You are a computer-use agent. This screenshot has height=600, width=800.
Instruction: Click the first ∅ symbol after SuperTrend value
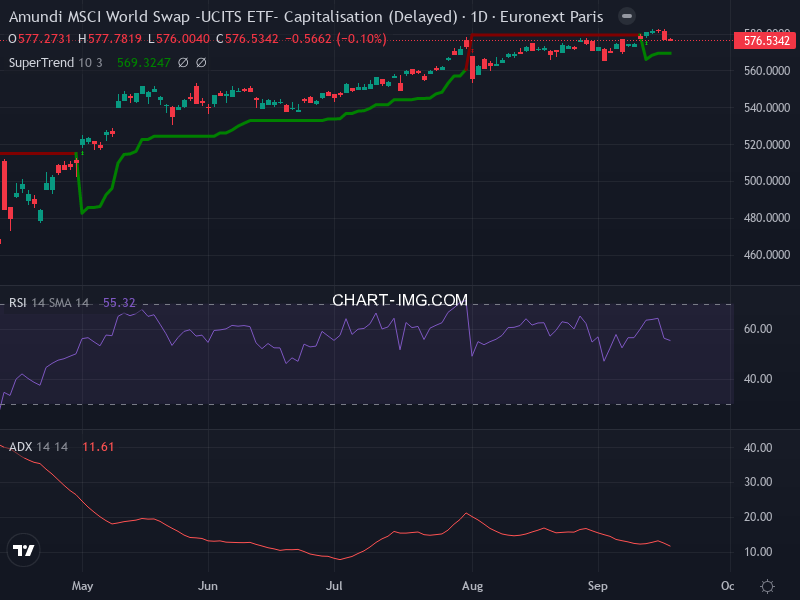coord(183,62)
